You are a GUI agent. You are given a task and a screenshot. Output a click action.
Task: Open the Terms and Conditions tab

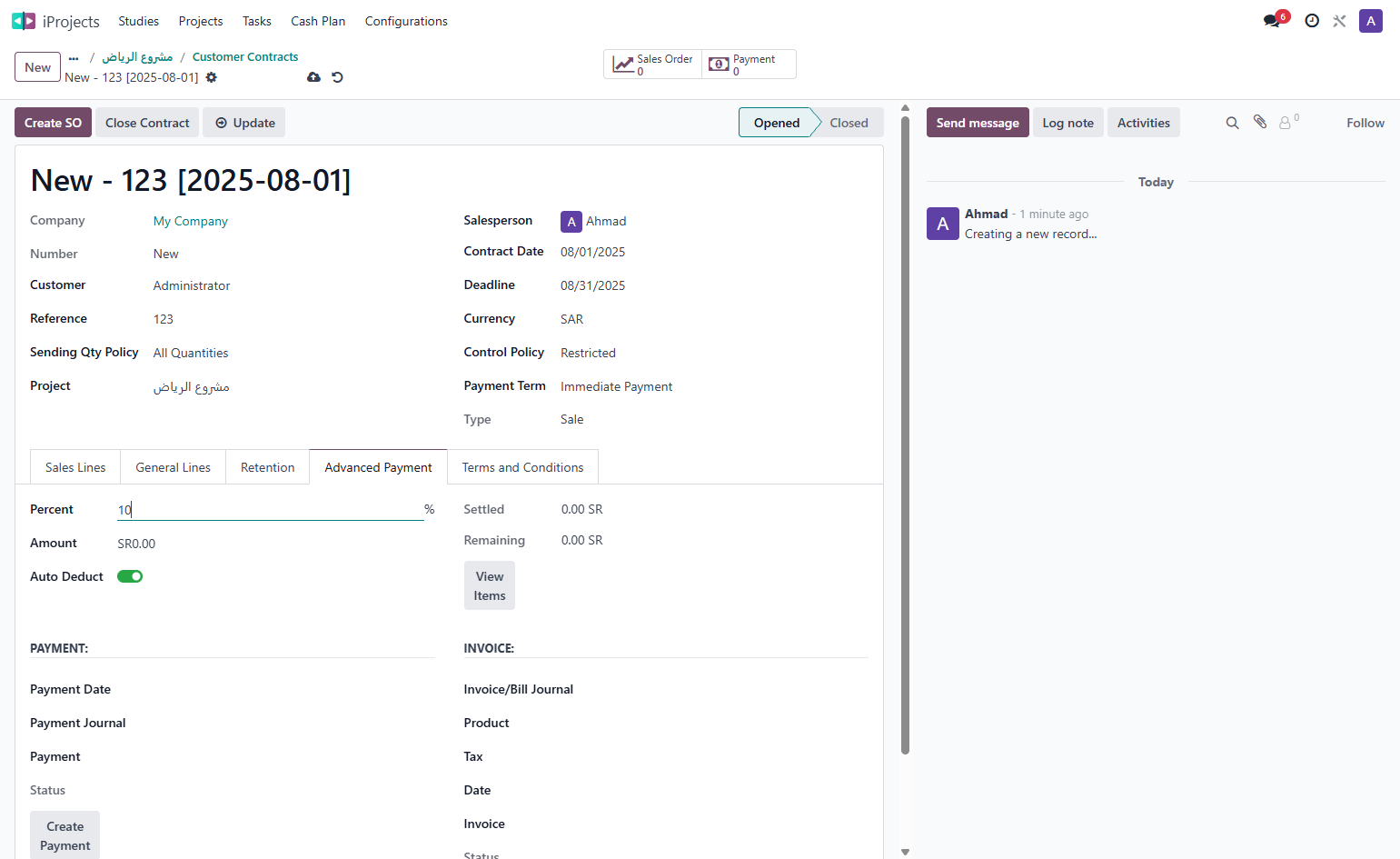click(523, 467)
